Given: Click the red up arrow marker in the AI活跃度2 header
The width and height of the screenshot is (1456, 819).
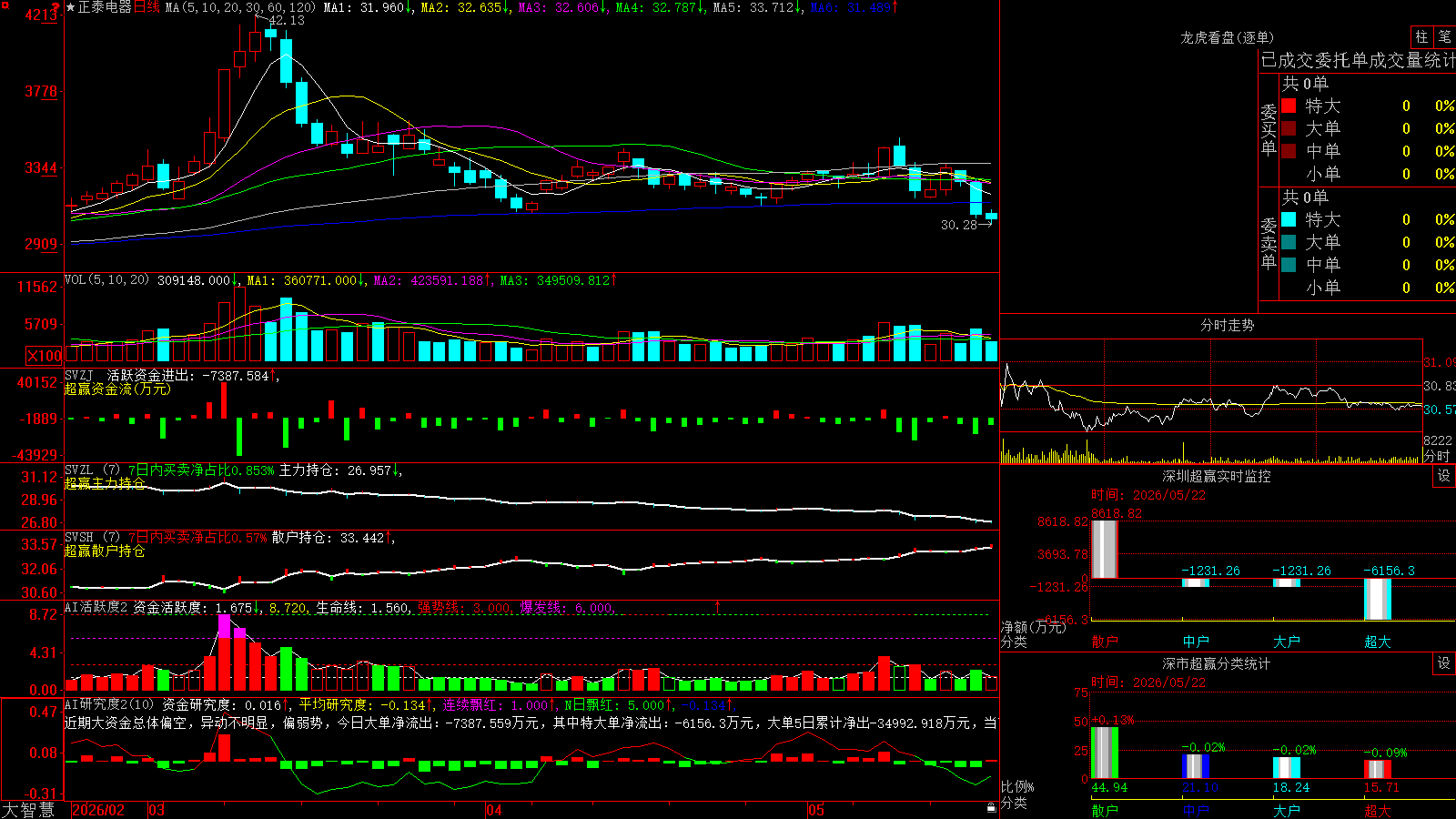Looking at the screenshot, I should coord(718,606).
